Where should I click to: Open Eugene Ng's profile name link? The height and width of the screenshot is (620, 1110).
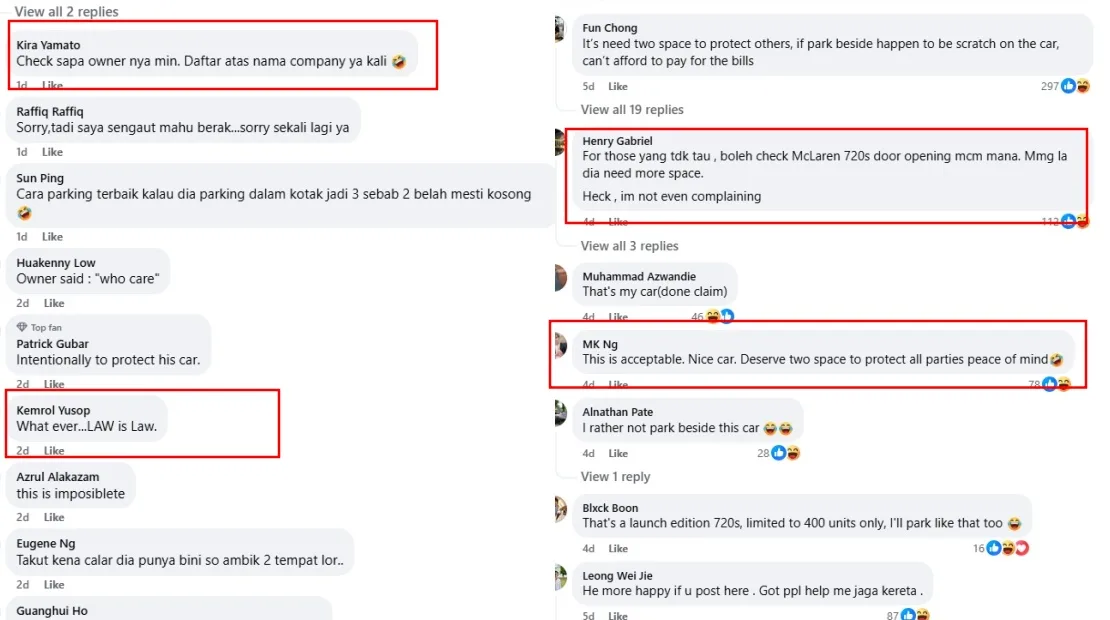pos(46,543)
